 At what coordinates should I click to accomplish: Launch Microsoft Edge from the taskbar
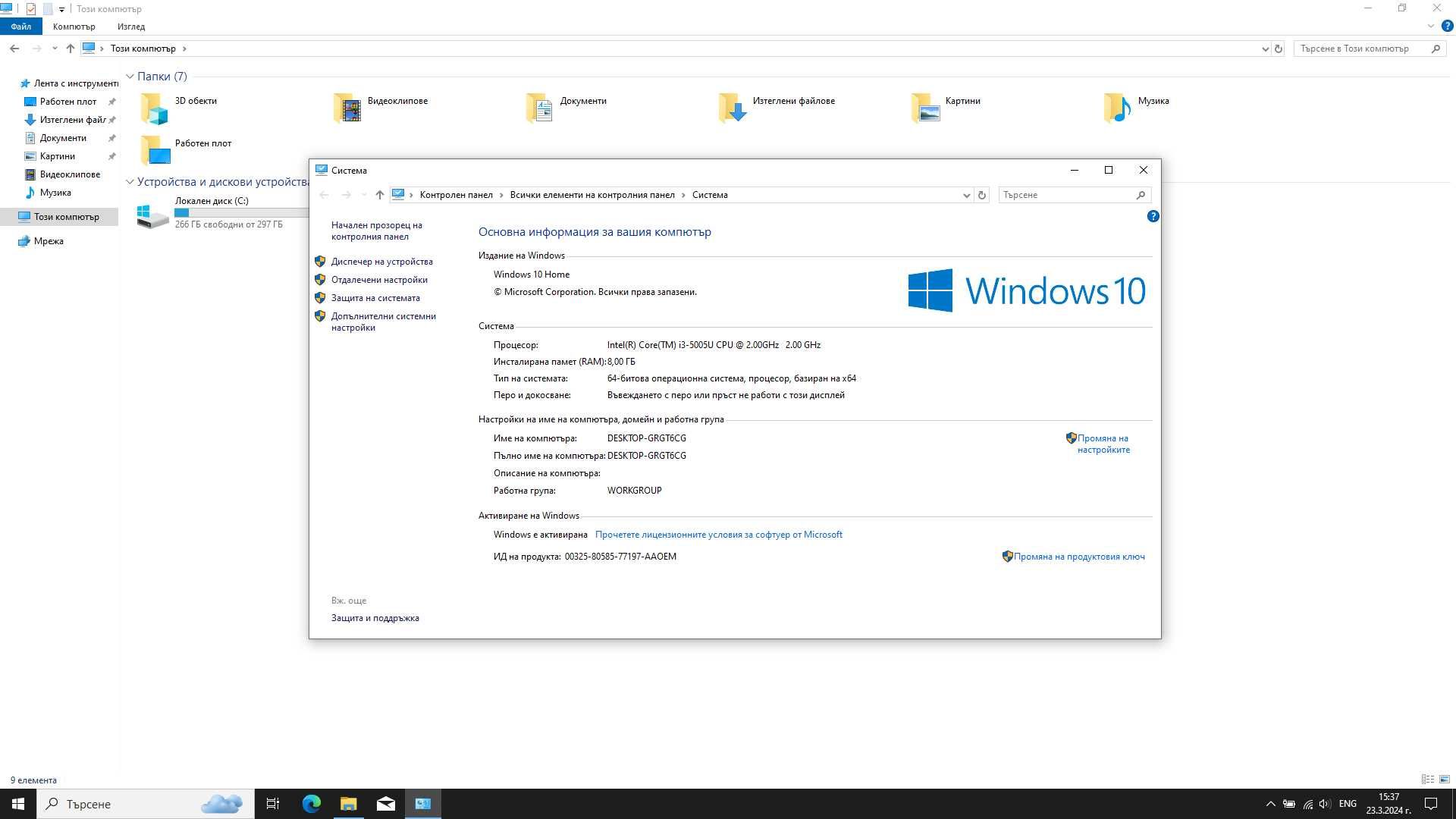pos(311,804)
